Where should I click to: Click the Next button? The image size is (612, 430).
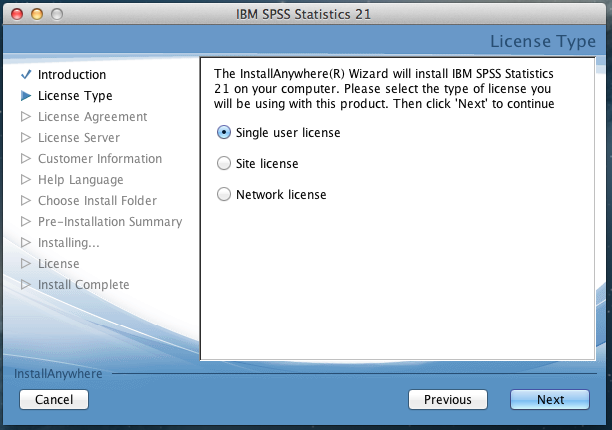(550, 399)
